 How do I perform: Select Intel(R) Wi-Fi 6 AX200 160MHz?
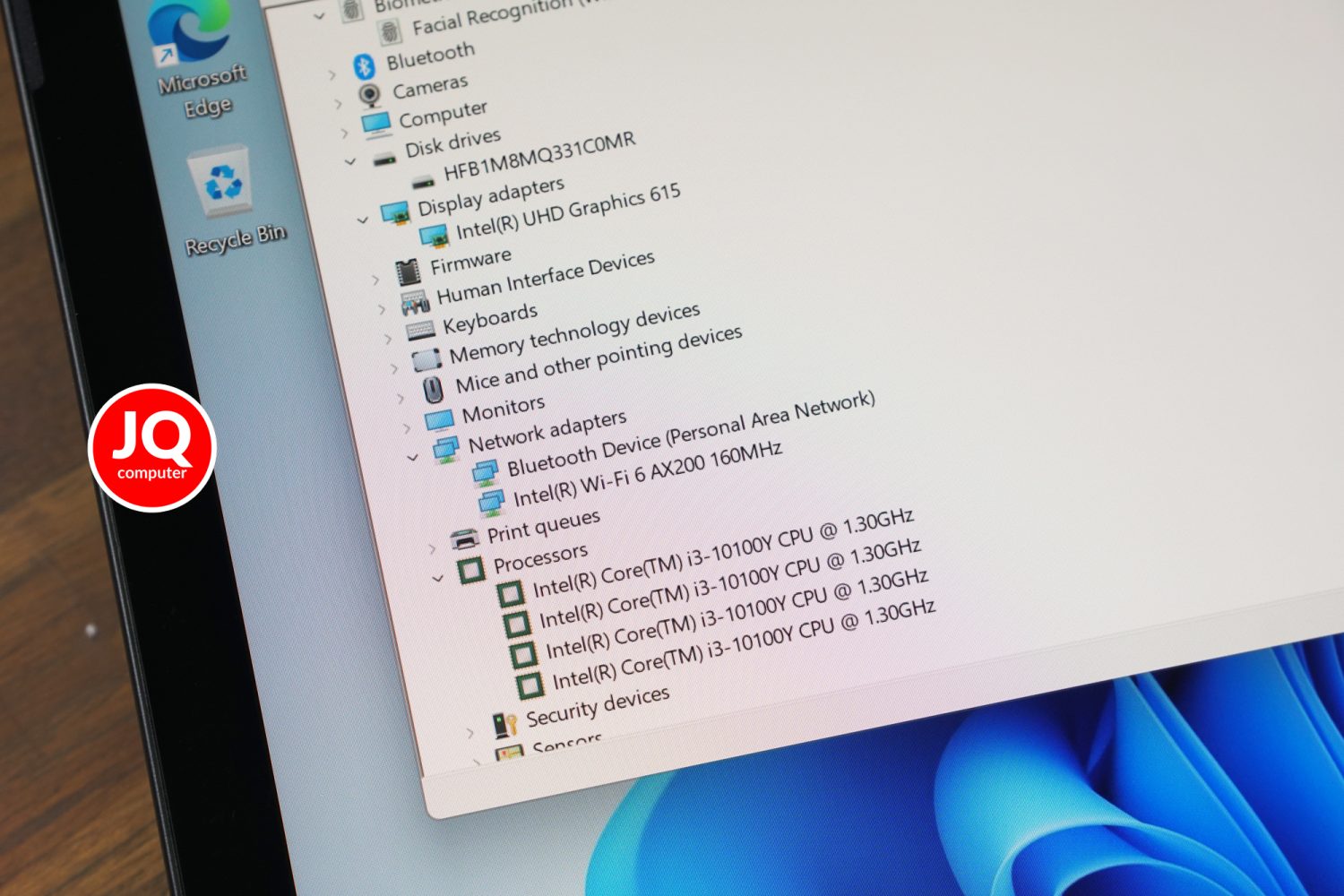click(648, 474)
